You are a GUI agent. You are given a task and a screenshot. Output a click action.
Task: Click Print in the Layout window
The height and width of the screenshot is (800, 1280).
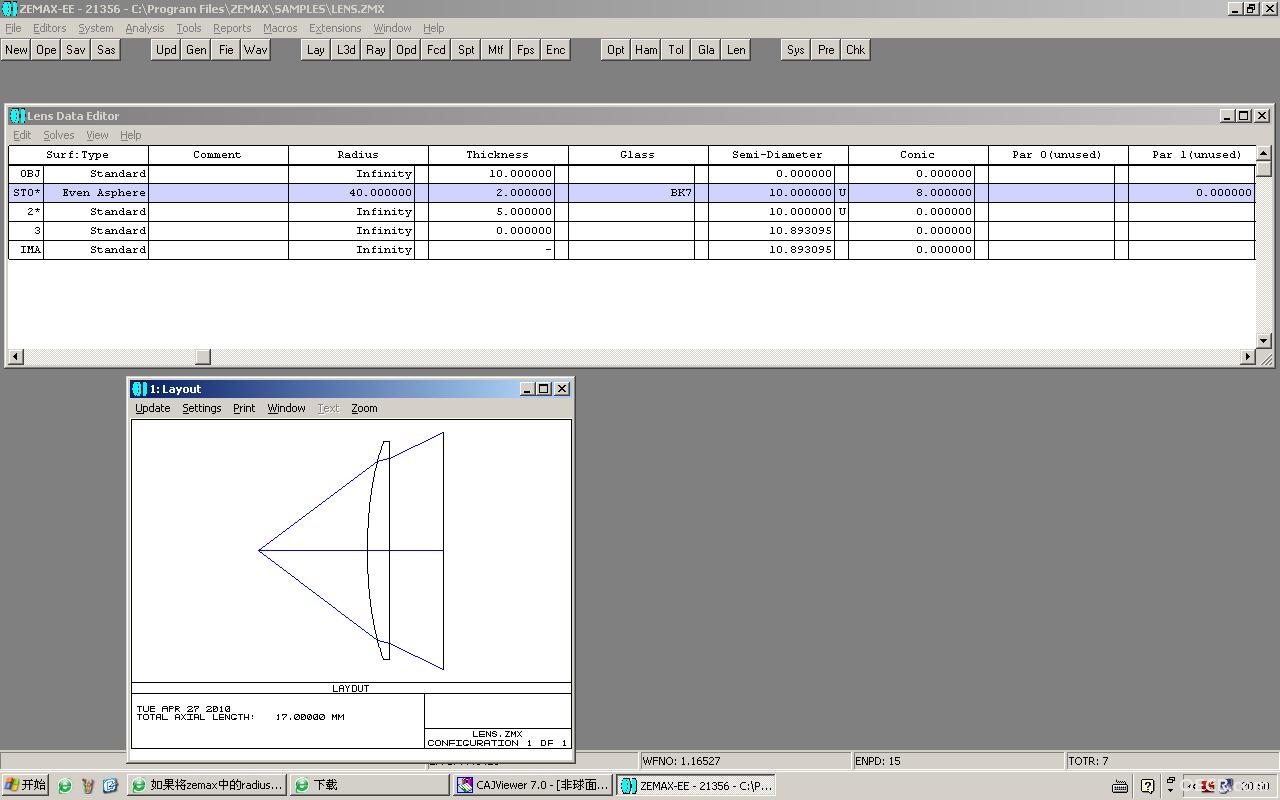pyautogui.click(x=244, y=408)
